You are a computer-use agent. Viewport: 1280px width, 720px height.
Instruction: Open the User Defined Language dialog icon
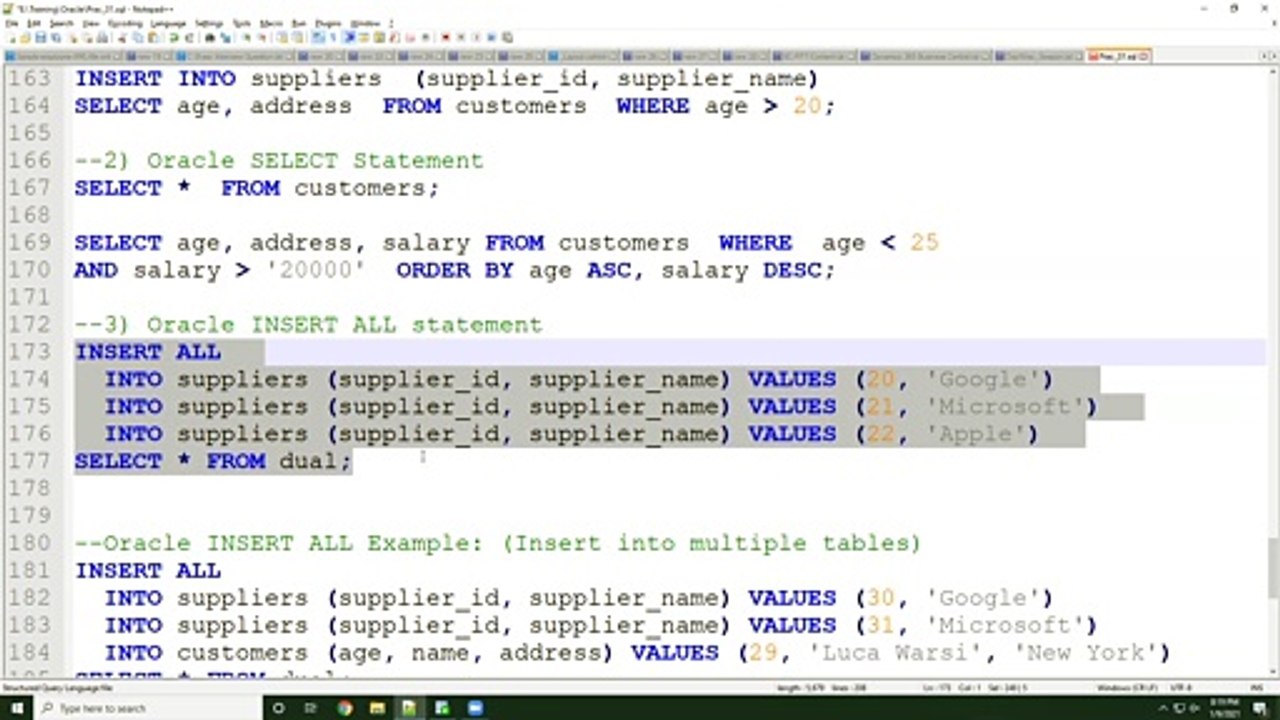(364, 37)
